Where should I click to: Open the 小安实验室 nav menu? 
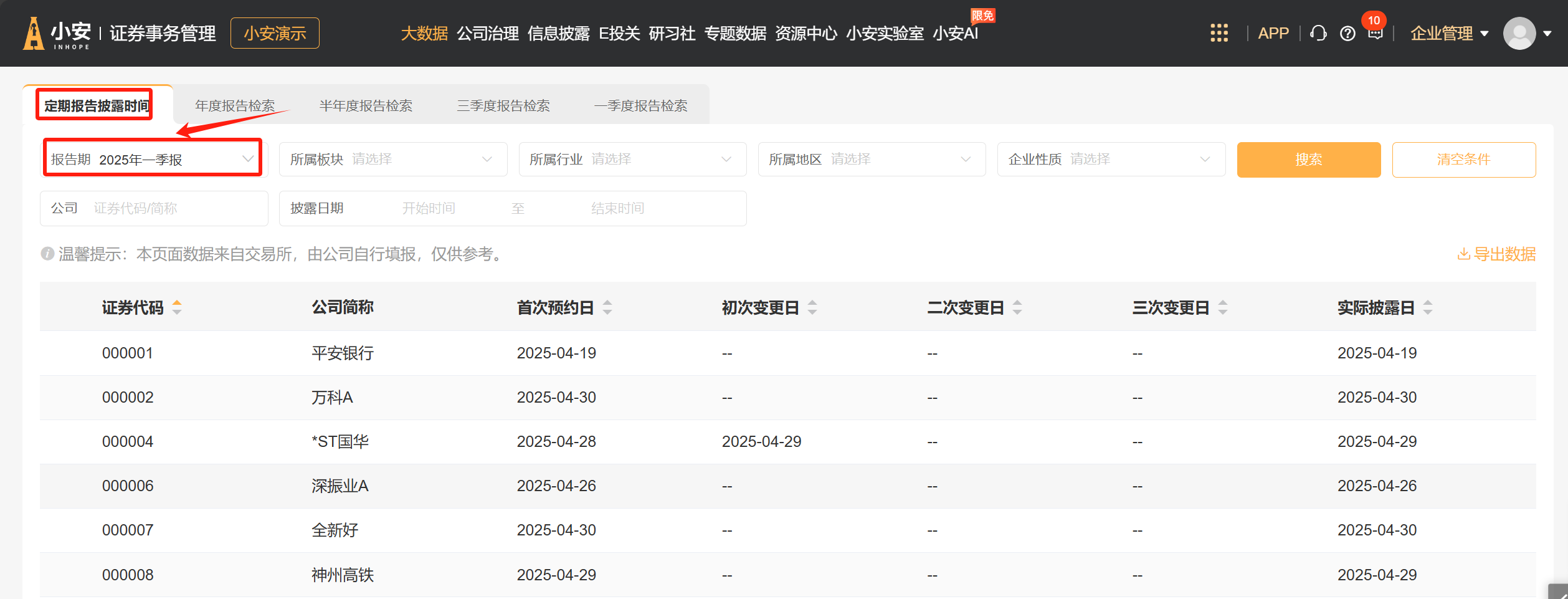[x=885, y=34]
